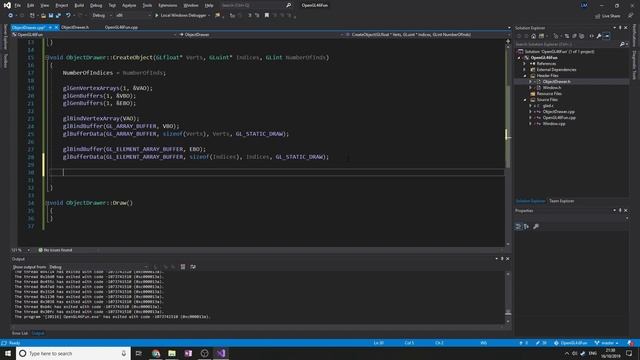Viewport: 640px width, 360px height.
Task: Click Property Pages wrench in Properties panel
Action: click(x=536, y=227)
